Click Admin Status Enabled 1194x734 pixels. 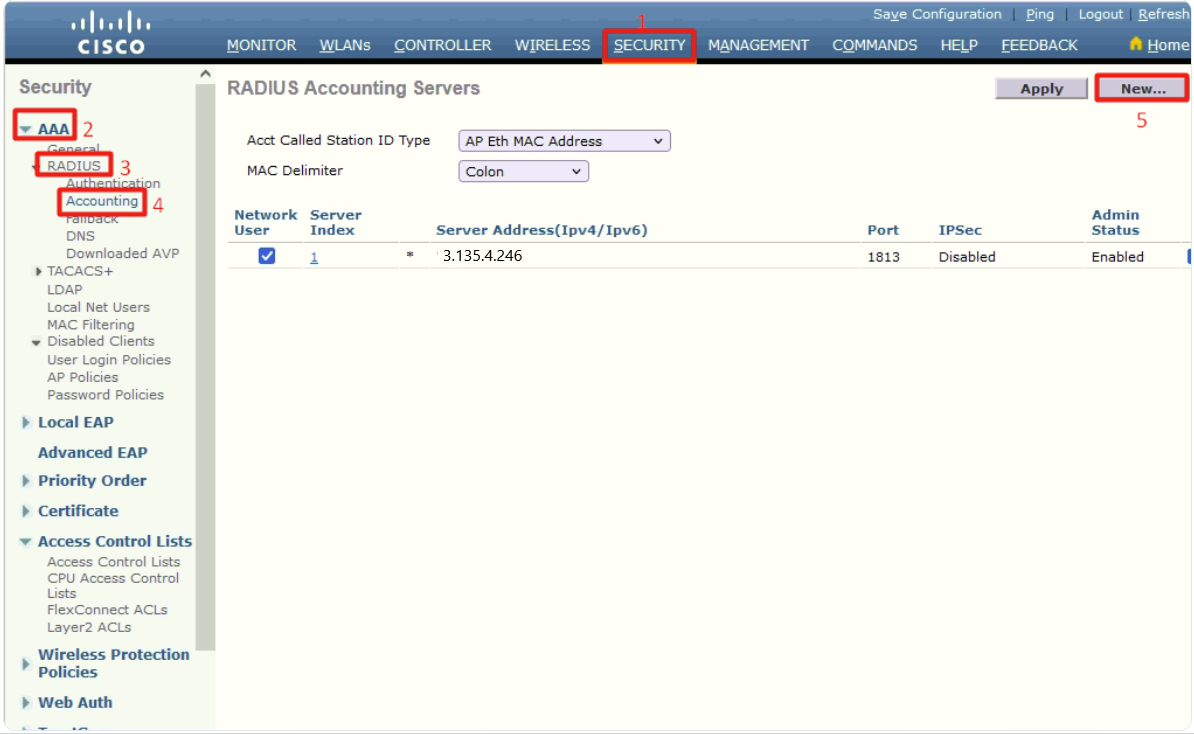(1117, 257)
